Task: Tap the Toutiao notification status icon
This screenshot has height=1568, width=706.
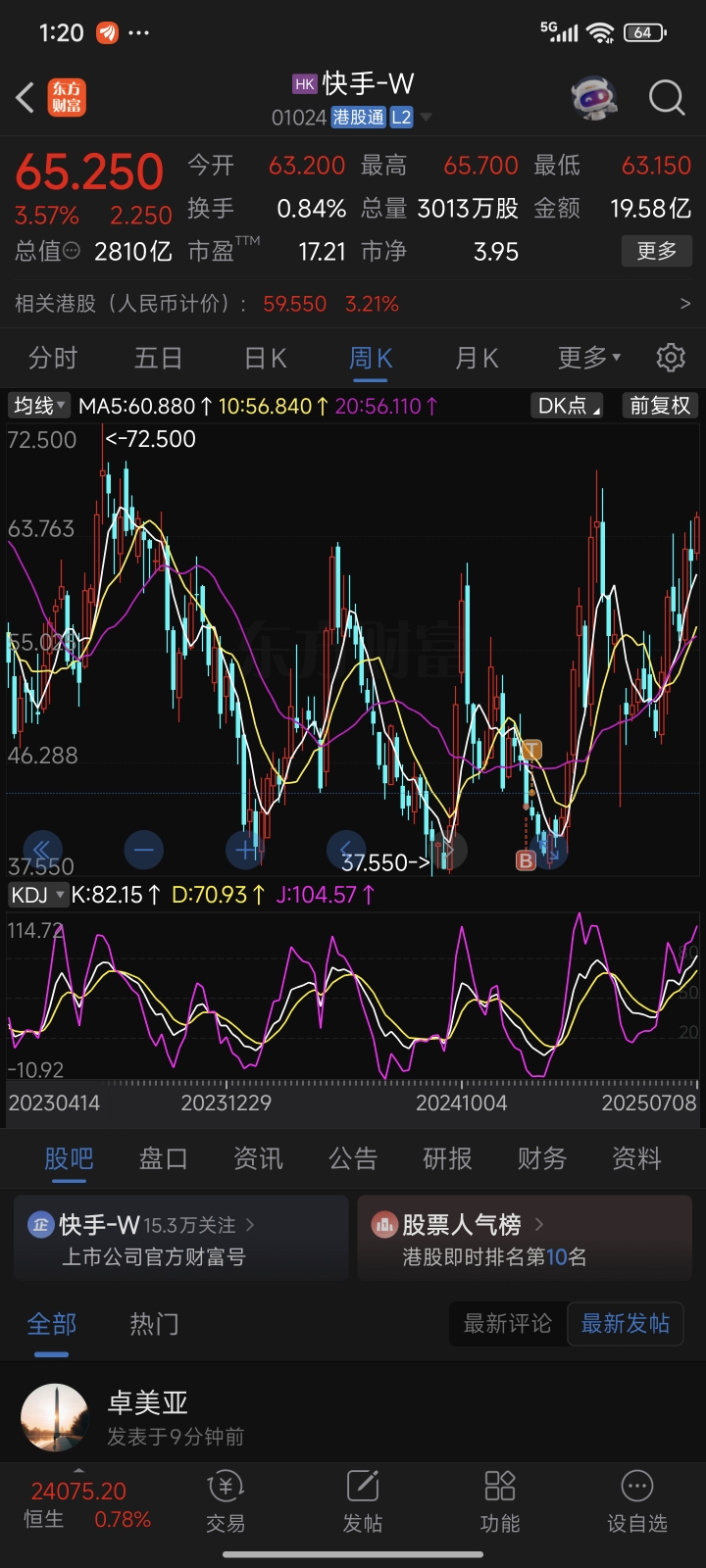Action: coord(107,32)
